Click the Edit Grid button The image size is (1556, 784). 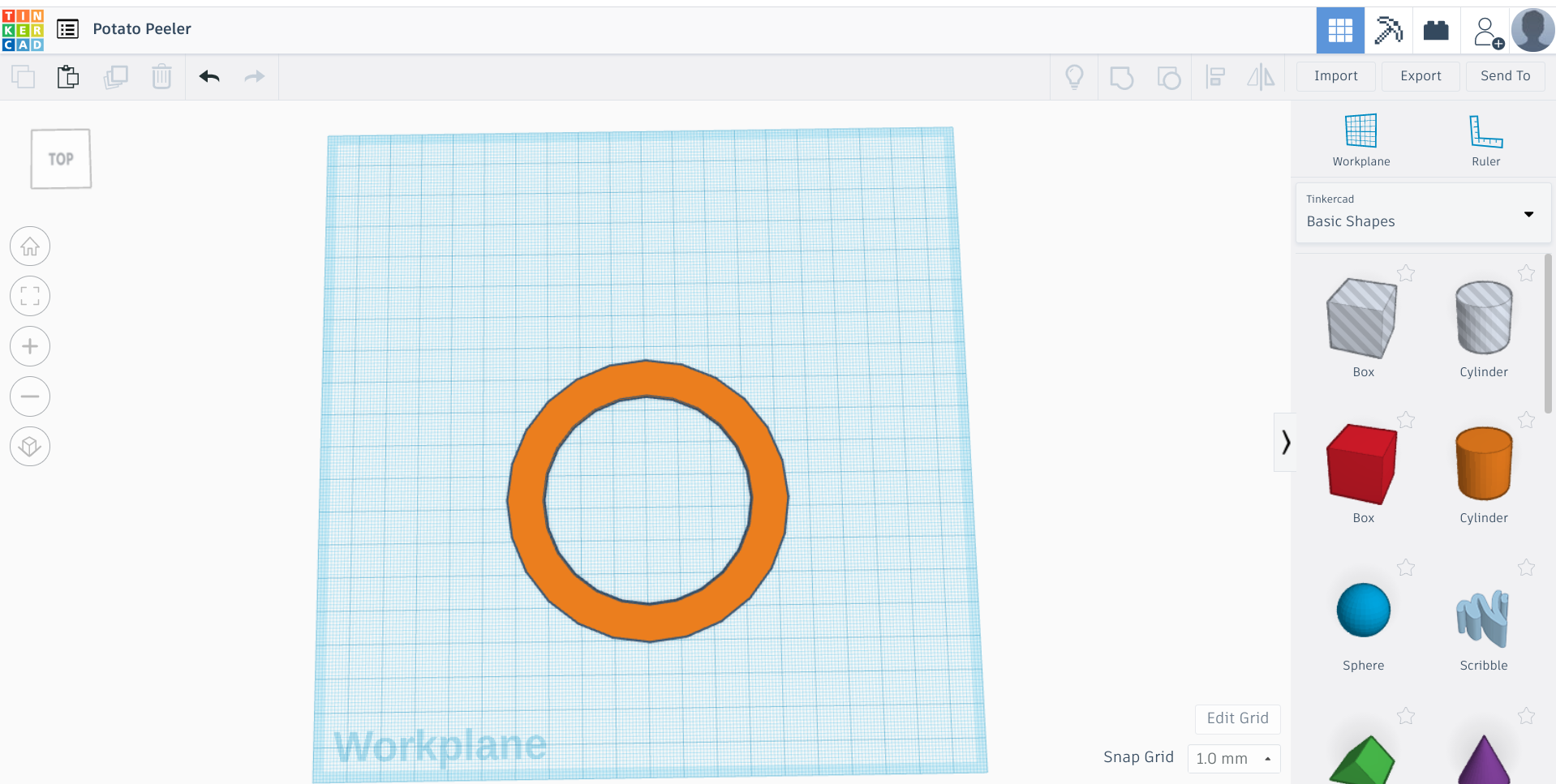(1237, 718)
